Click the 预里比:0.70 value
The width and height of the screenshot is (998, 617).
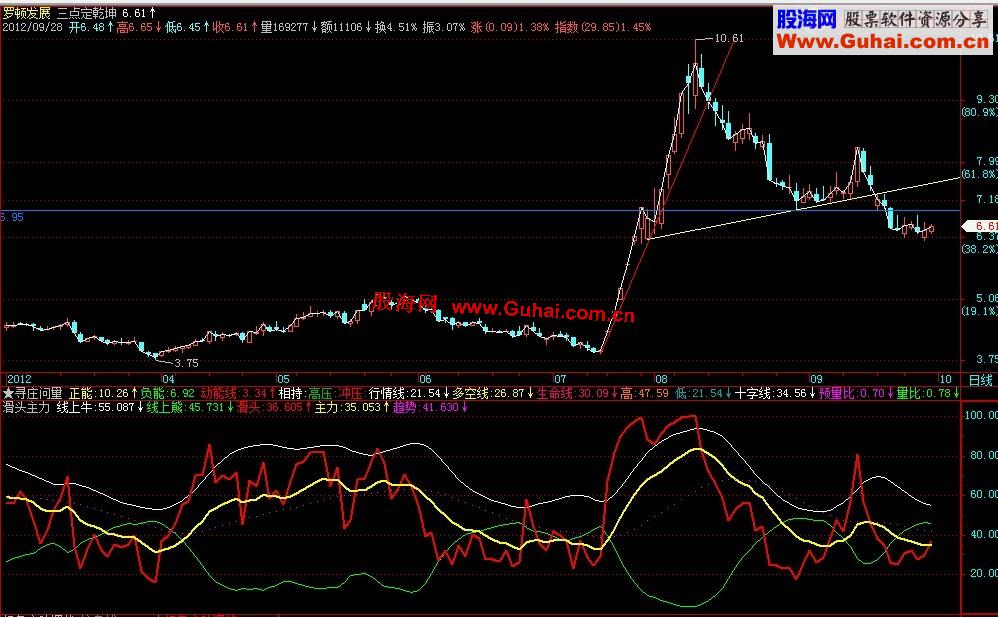click(852, 394)
